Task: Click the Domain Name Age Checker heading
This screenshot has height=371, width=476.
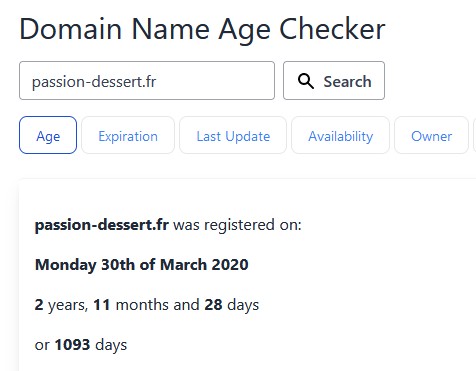Action: click(202, 29)
